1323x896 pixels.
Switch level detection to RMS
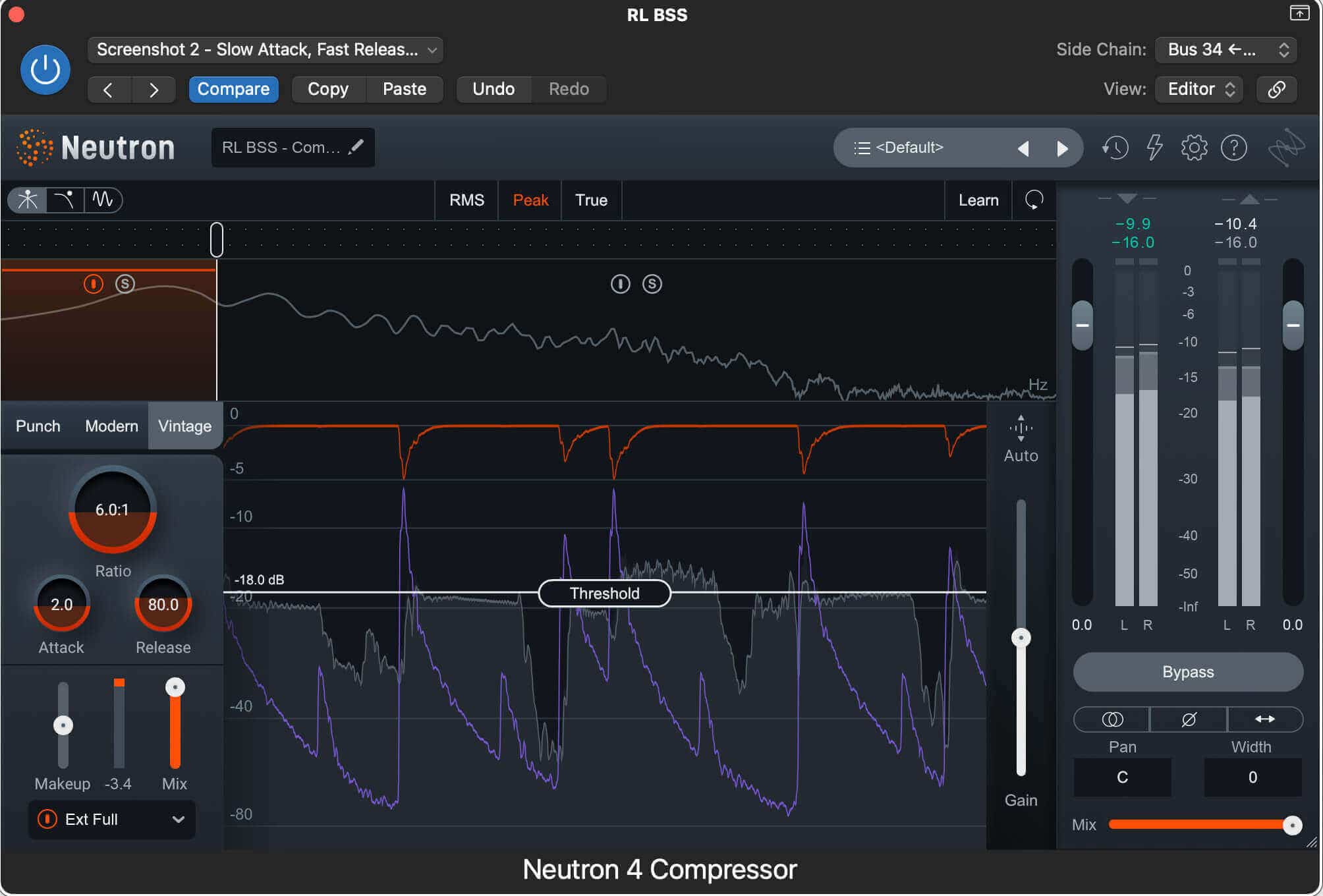click(466, 200)
